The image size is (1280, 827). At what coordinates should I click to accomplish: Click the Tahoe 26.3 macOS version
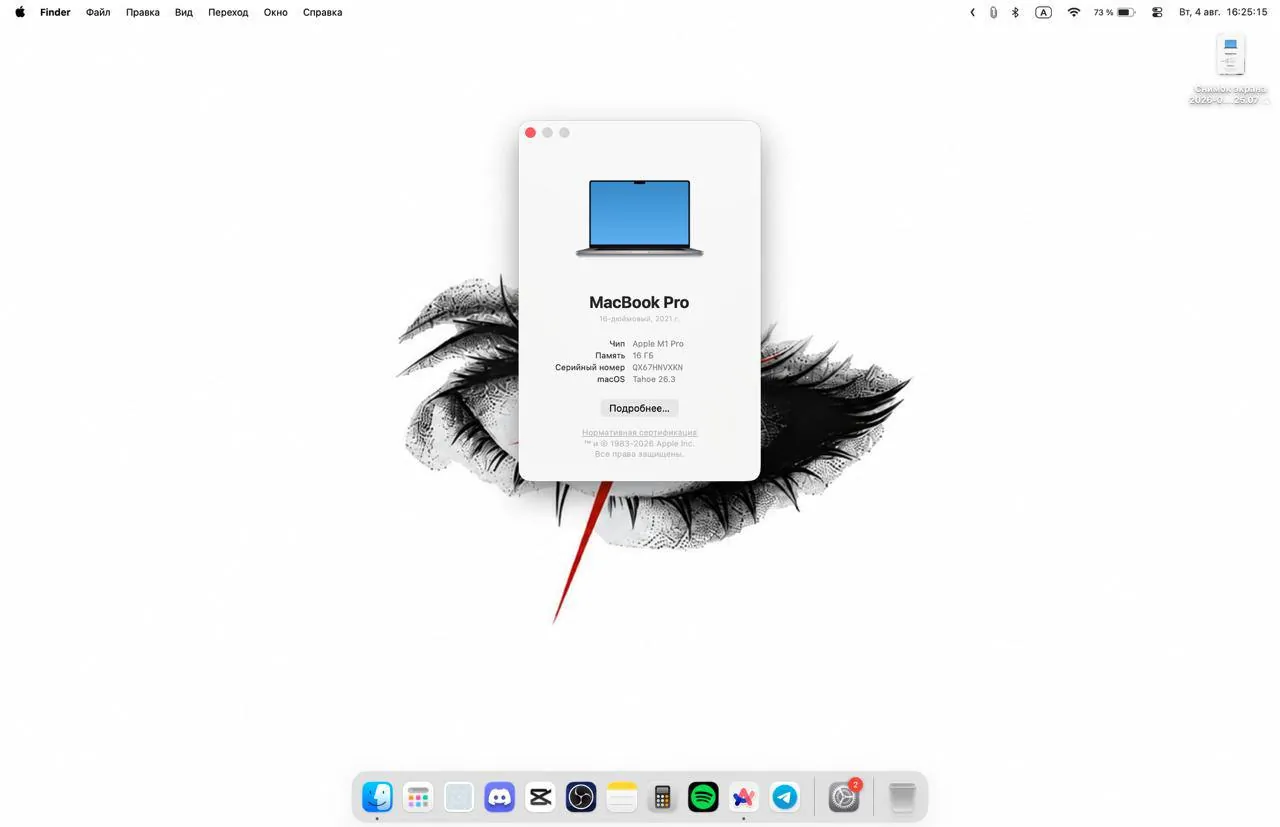point(654,379)
